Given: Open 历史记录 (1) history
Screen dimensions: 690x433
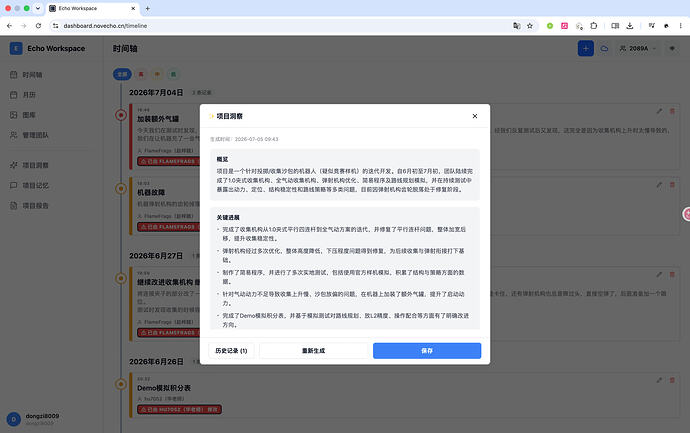Looking at the screenshot, I should point(231,351).
